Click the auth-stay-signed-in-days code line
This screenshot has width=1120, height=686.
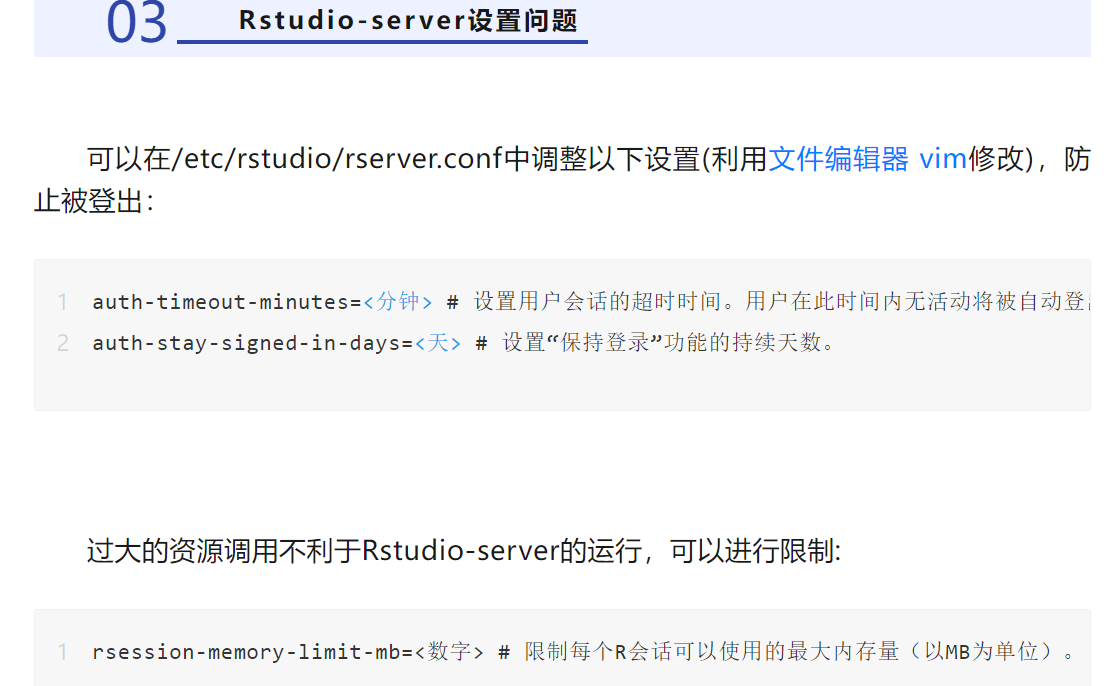pos(463,343)
